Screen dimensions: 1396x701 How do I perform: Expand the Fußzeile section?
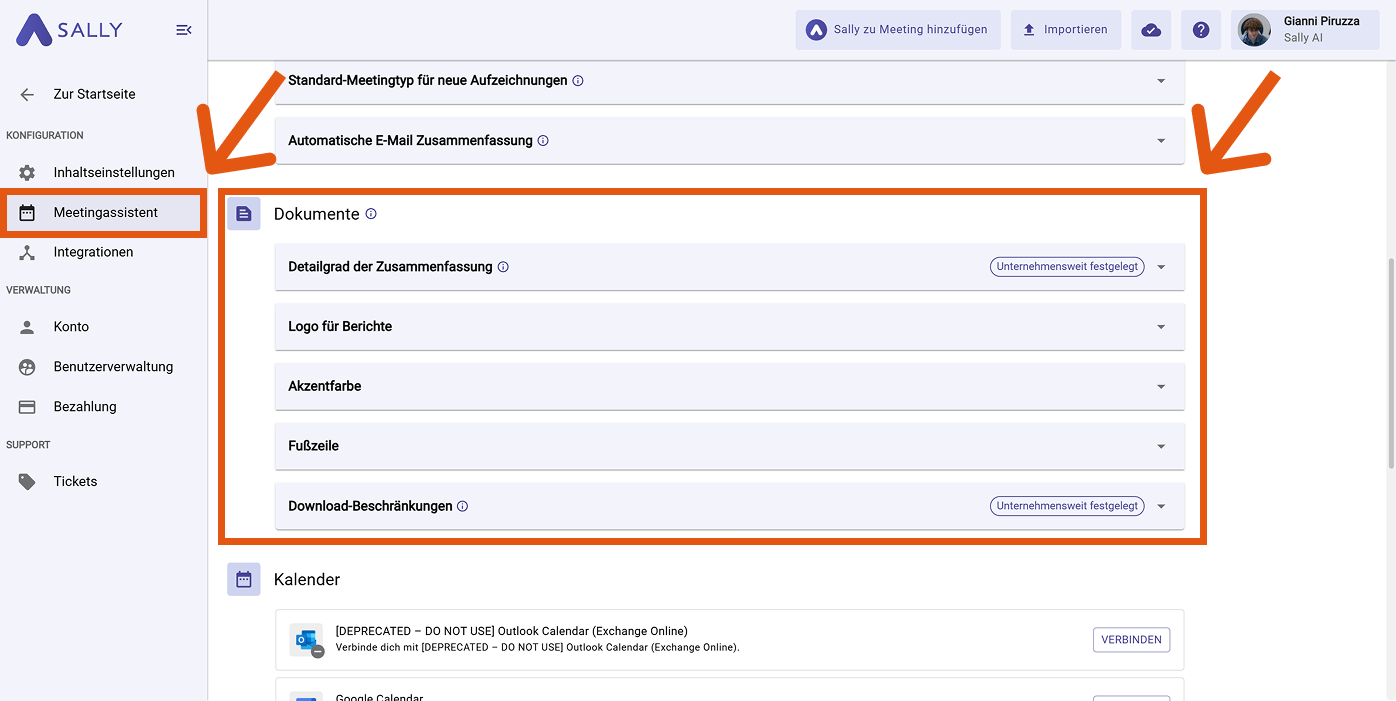point(729,446)
